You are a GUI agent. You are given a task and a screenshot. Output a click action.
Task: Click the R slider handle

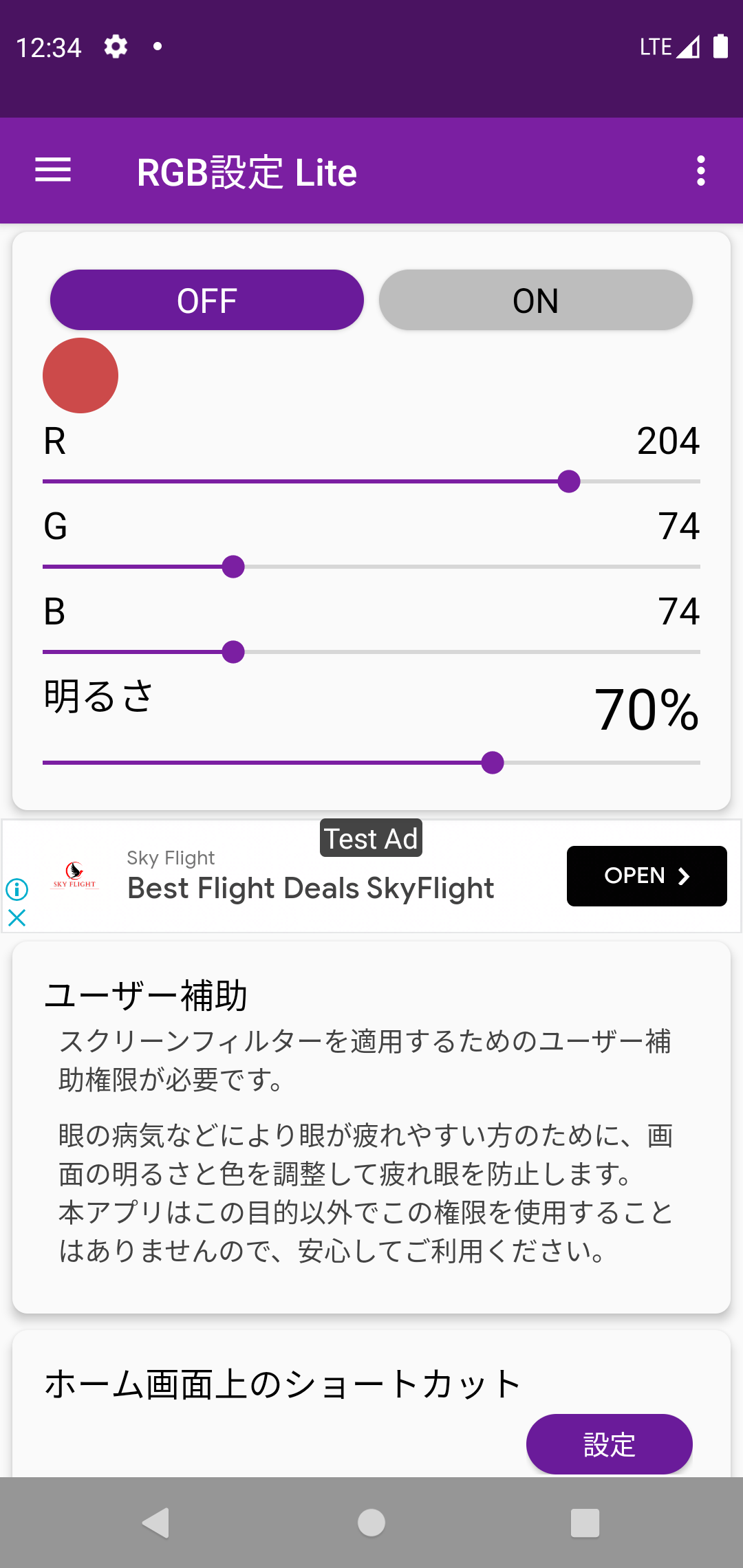(x=569, y=481)
